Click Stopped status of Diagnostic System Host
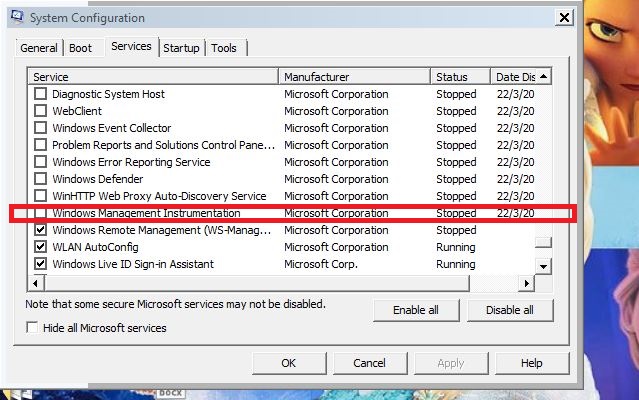 click(456, 94)
